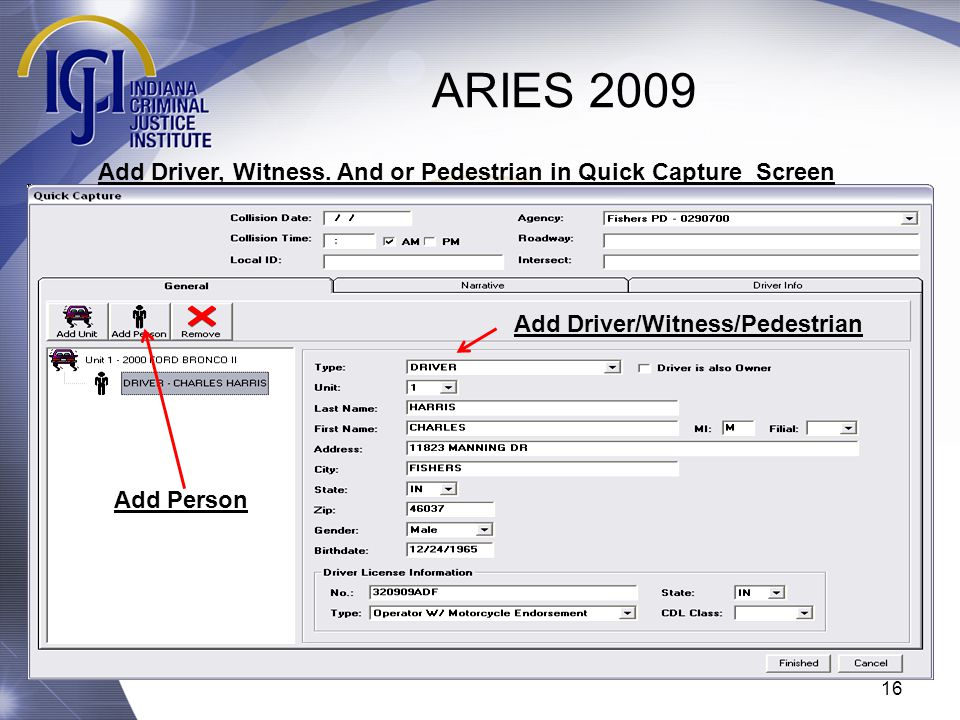Click the red X Remove icon
Screen dimensions: 960x720
201,317
